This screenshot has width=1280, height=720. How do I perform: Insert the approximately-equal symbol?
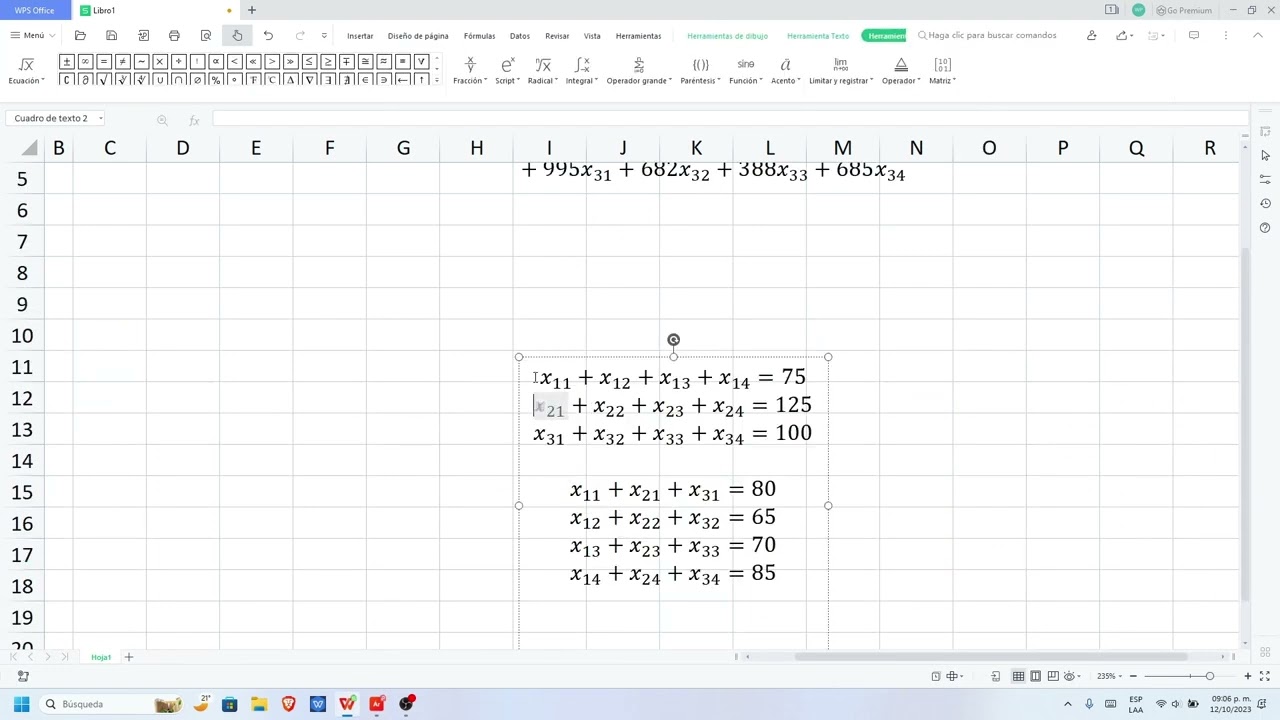coord(384,61)
